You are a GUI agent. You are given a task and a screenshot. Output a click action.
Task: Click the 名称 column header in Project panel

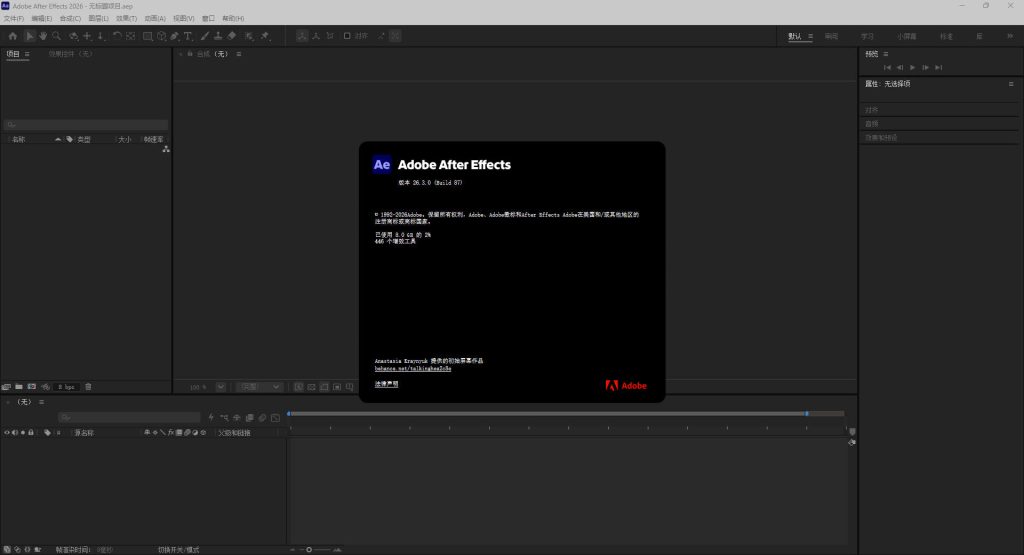18,139
